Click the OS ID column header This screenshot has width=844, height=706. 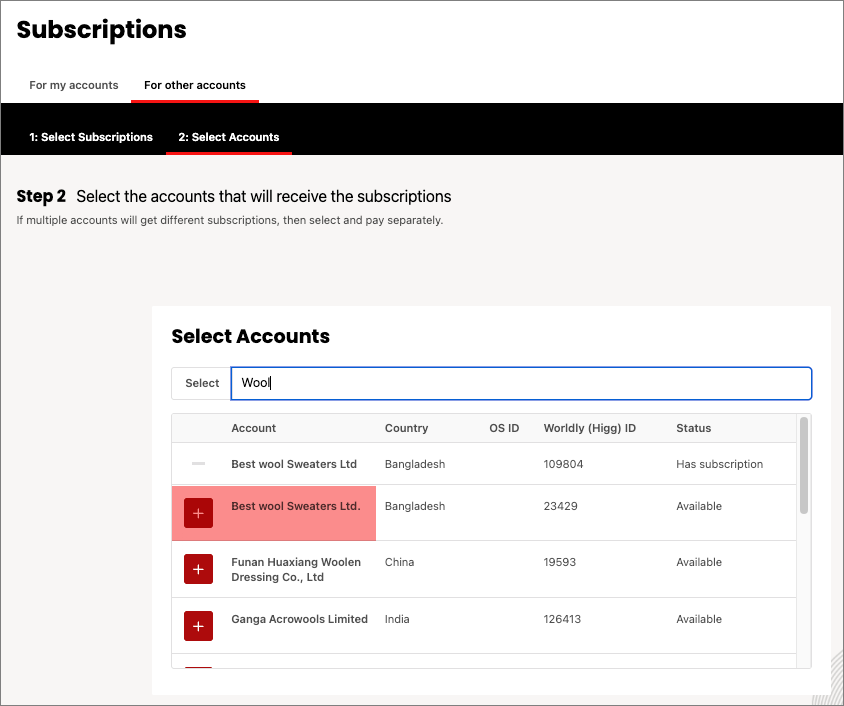click(504, 428)
